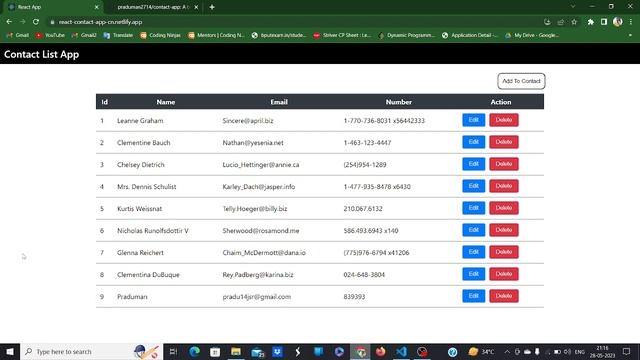Click the Contact List App title
The image size is (640, 360).
(42, 54)
